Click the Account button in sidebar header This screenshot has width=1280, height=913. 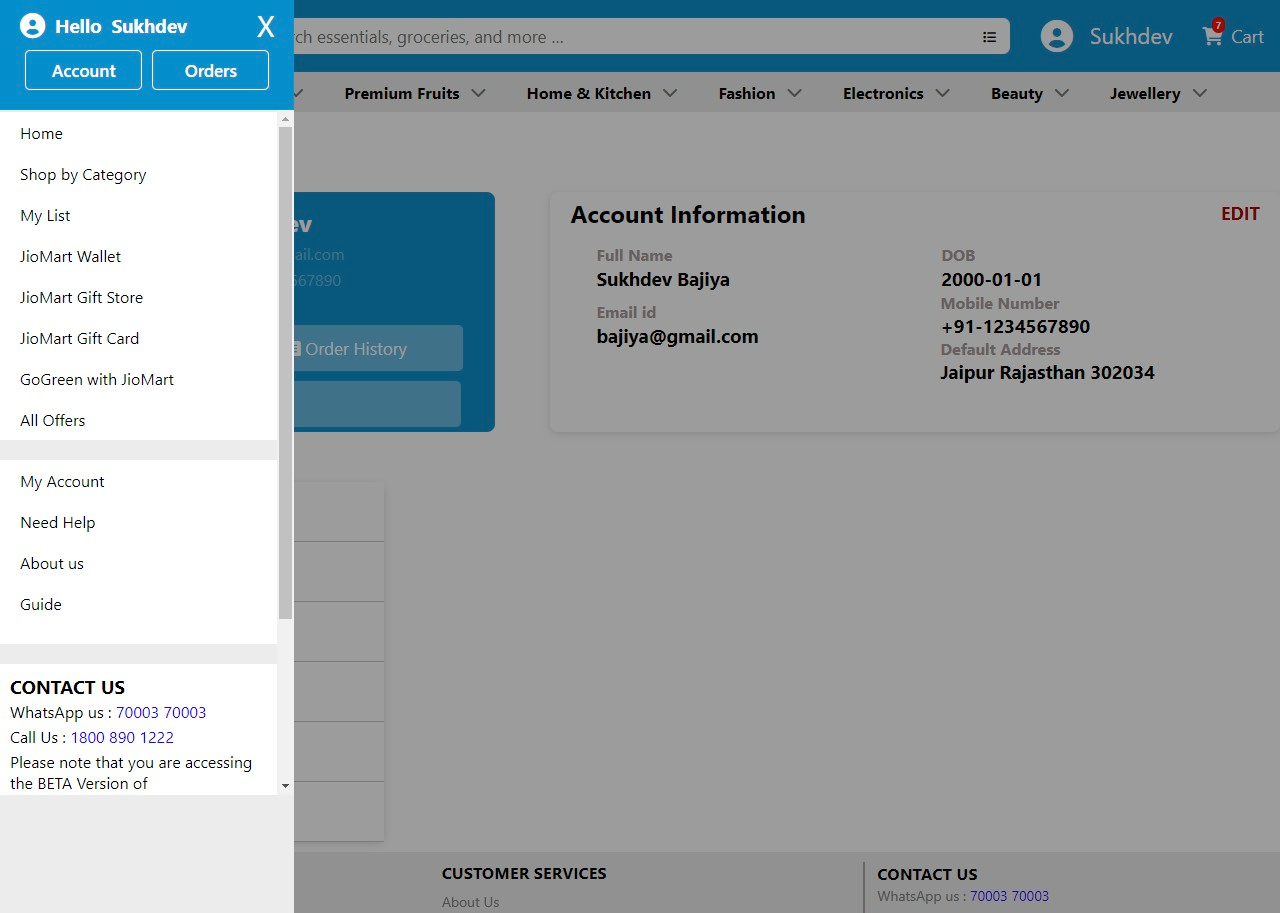[83, 70]
